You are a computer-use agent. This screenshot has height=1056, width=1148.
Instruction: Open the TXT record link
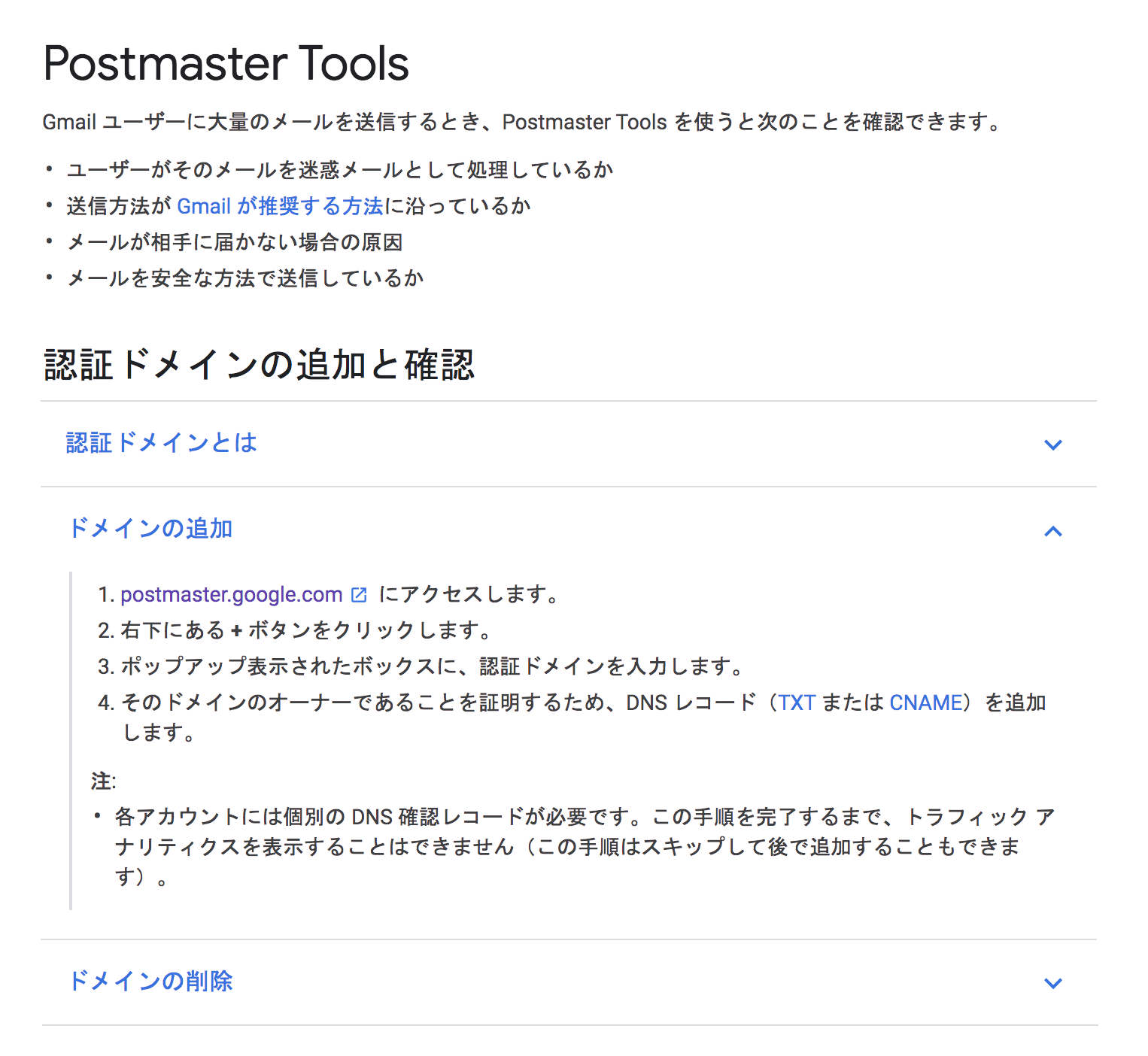796,702
